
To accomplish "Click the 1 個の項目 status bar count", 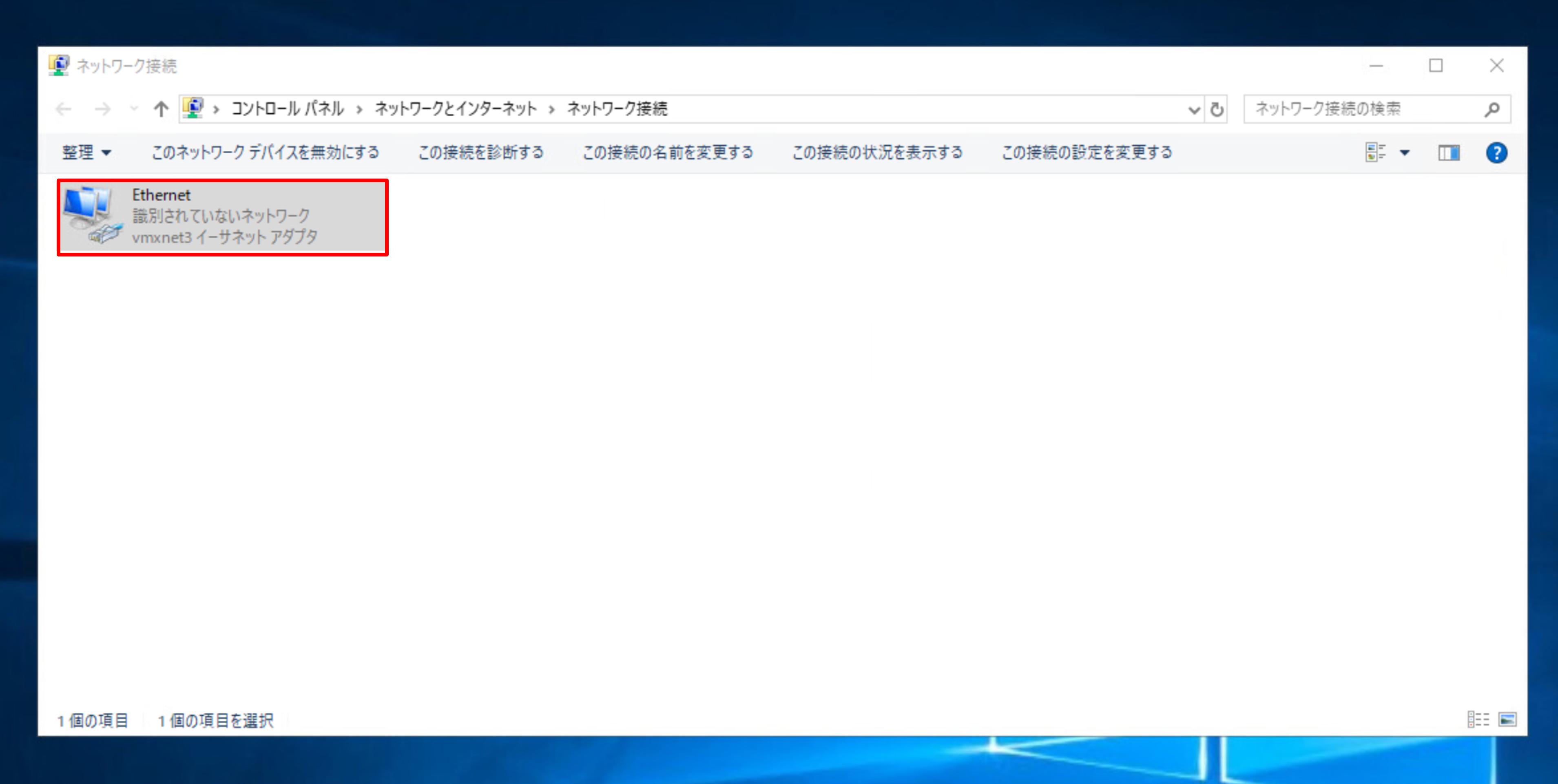I will tap(93, 720).
